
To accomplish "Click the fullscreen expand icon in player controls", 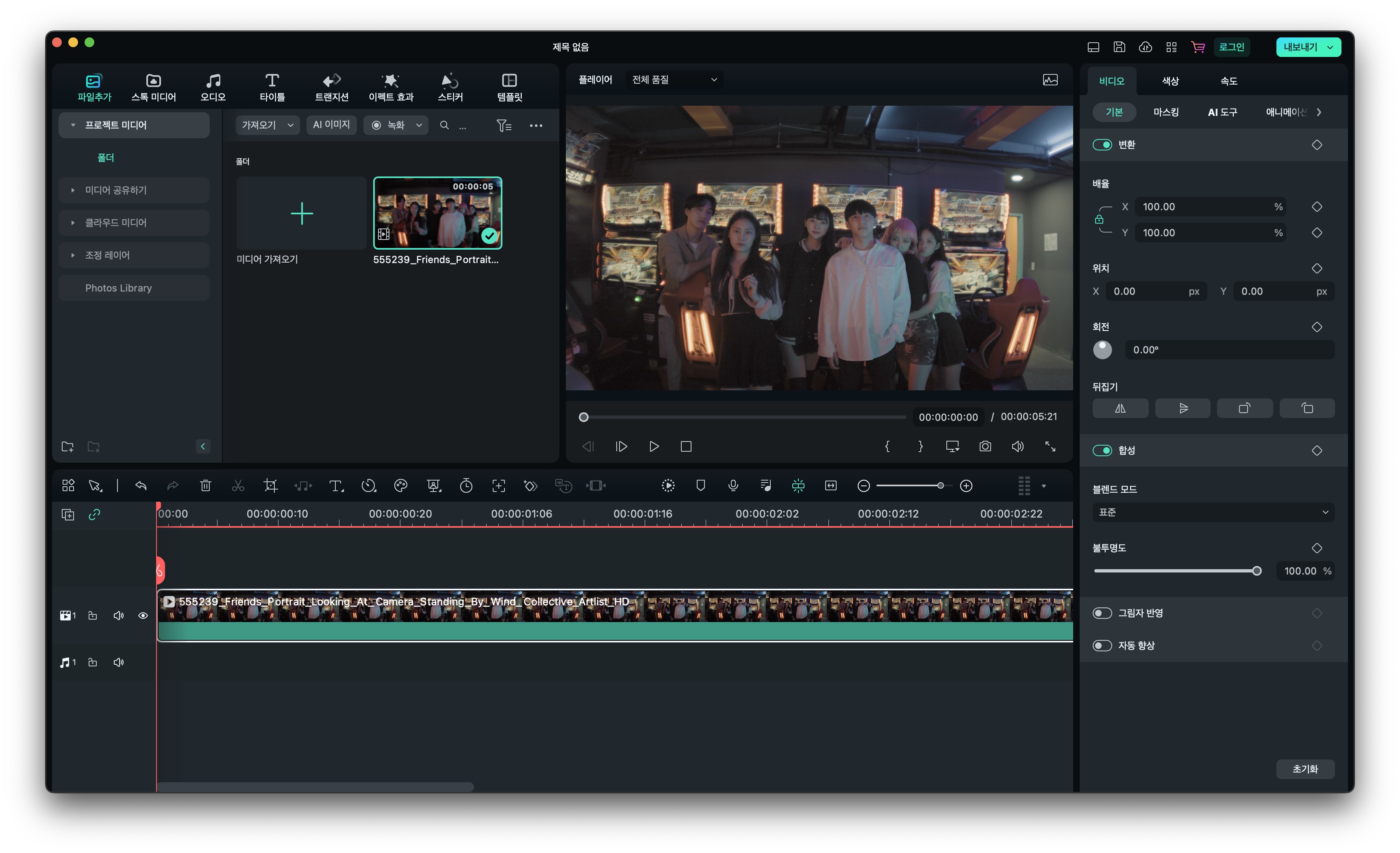I will point(1050,446).
